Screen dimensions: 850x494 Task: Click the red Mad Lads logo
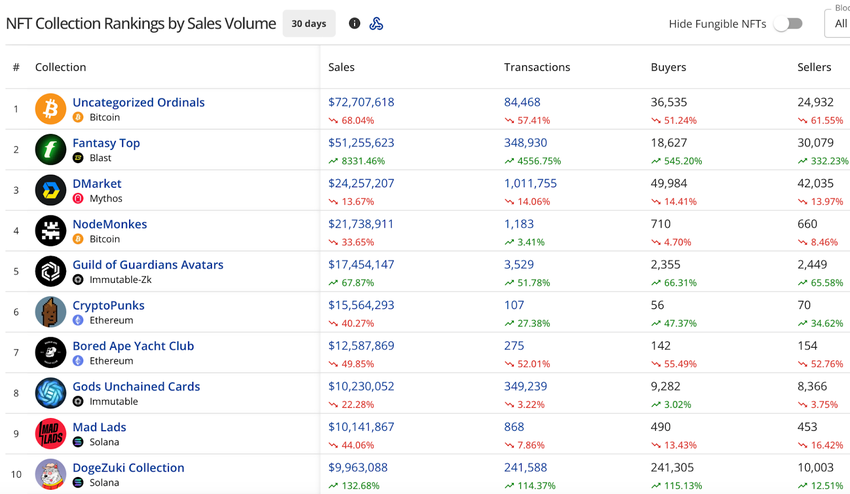coord(50,433)
